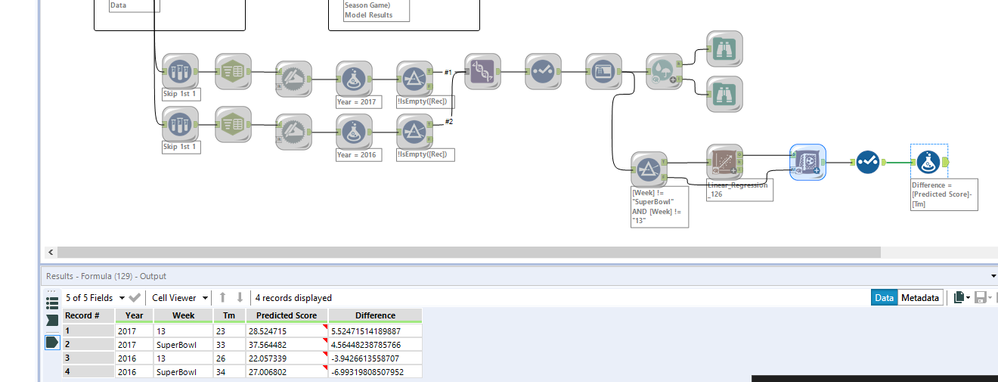Click the cell -3.9426613558707

point(376,358)
